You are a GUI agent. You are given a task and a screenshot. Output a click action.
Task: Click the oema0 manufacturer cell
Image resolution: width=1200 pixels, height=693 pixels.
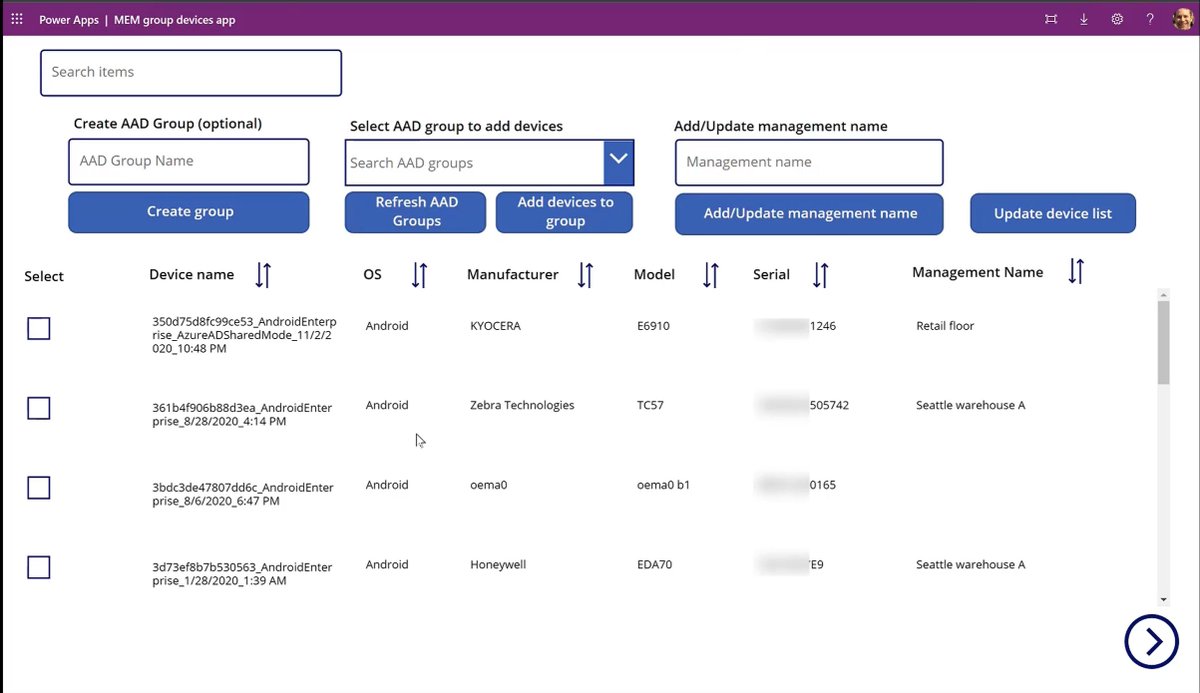489,485
